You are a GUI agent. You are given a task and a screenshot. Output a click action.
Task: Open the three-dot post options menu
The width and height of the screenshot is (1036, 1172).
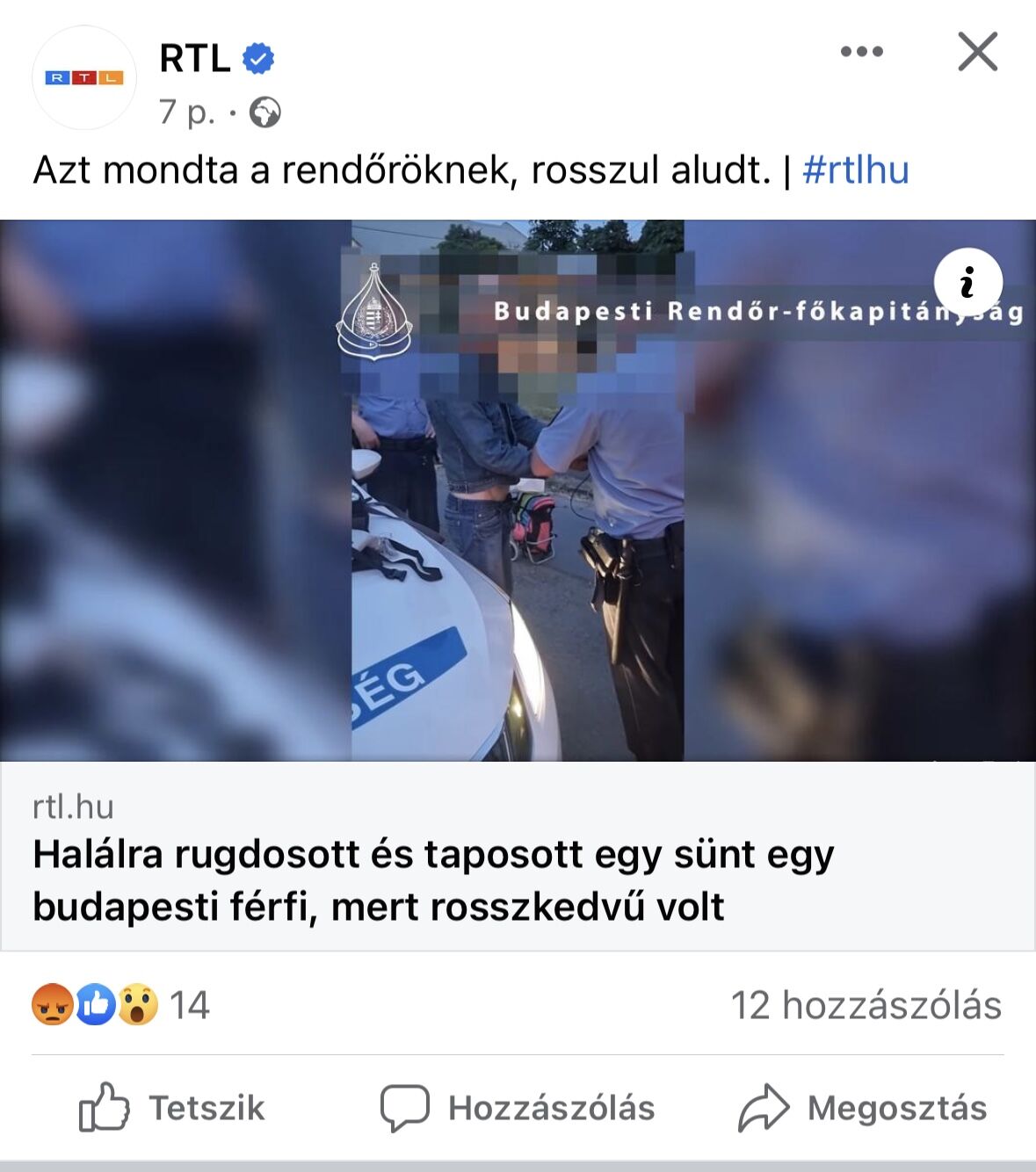862,52
